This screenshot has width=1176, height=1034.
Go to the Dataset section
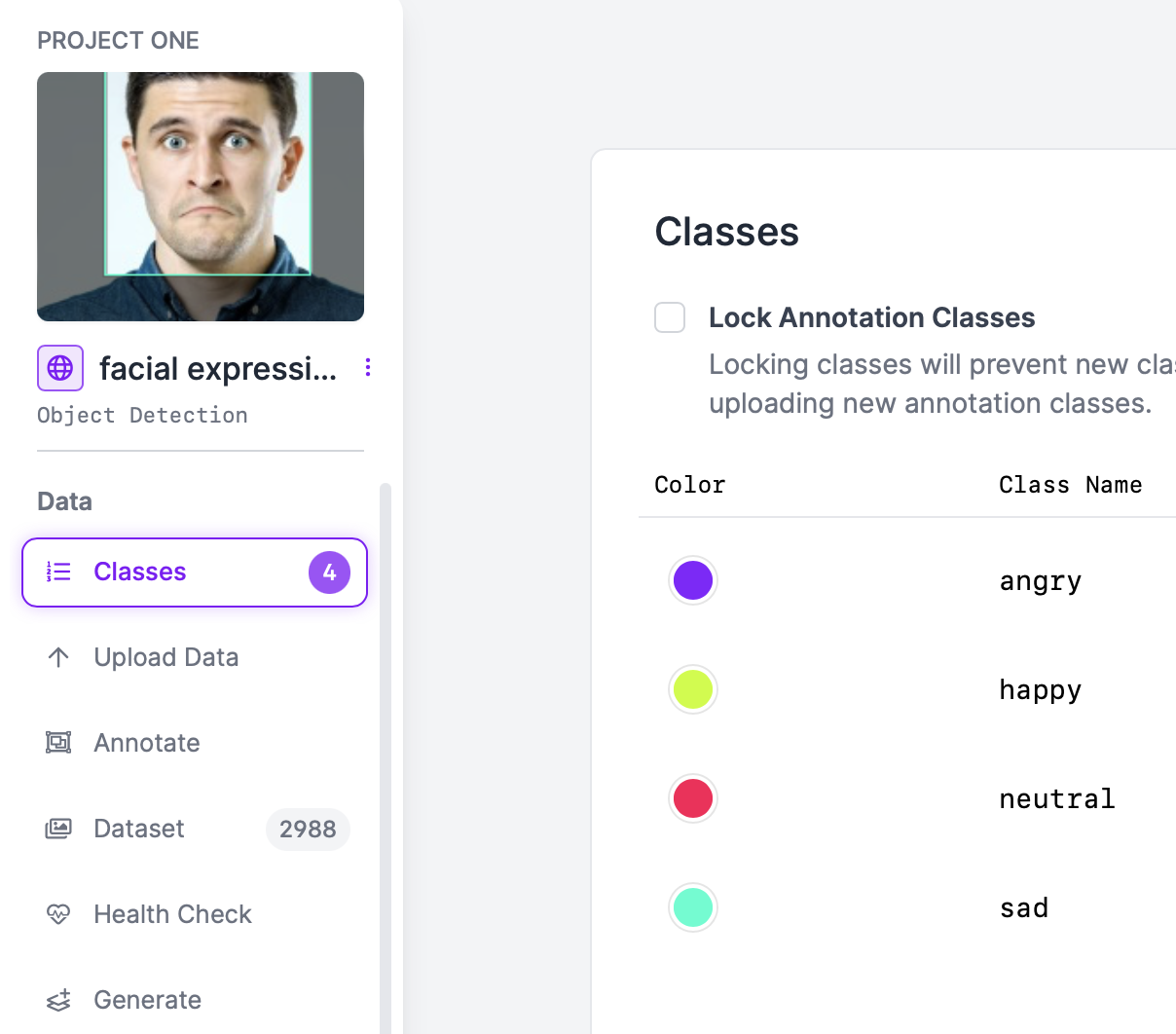(x=138, y=829)
